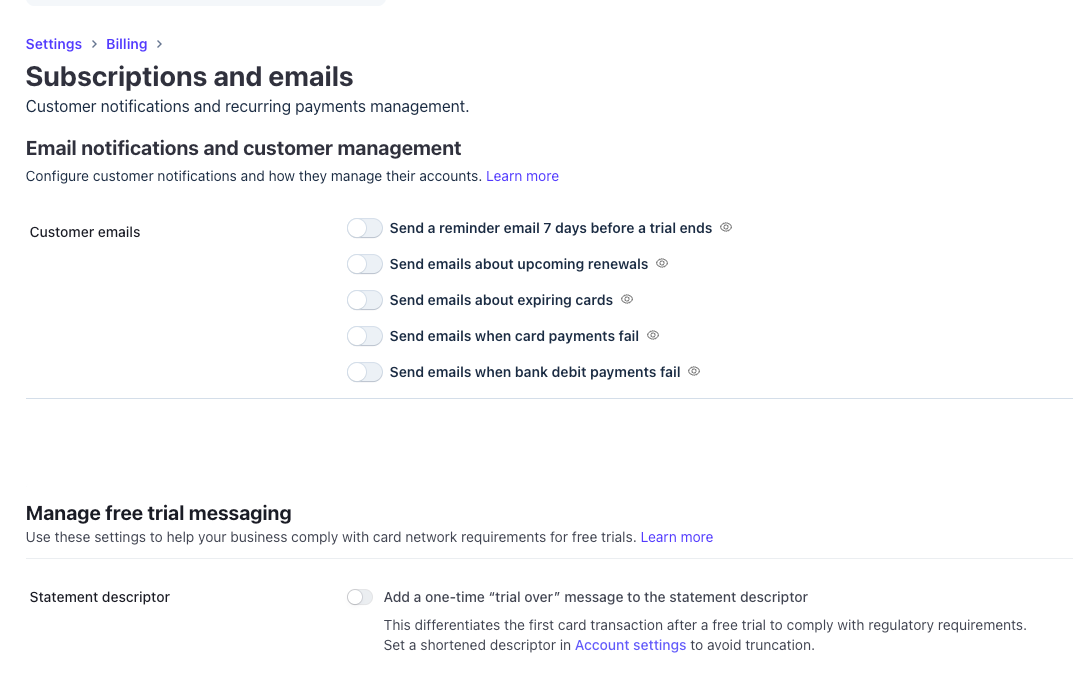This screenshot has width=1073, height=685.
Task: Click the Statement descriptor label
Action: click(x=100, y=597)
